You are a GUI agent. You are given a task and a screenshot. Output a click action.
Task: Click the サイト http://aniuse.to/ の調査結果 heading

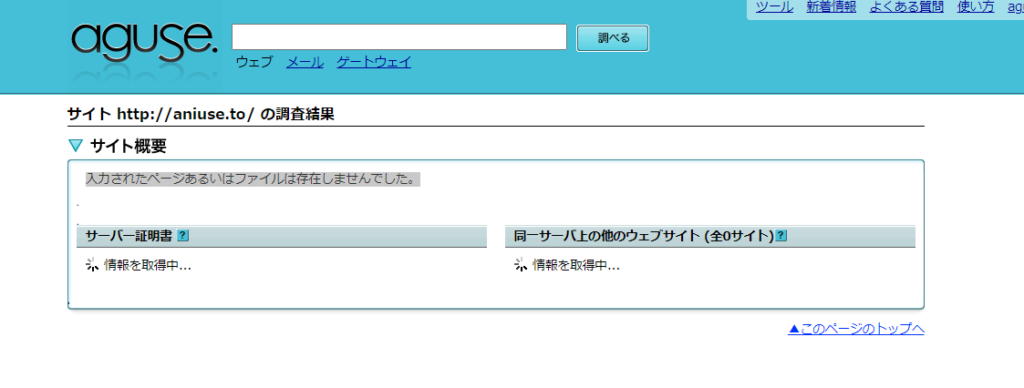coord(201,114)
